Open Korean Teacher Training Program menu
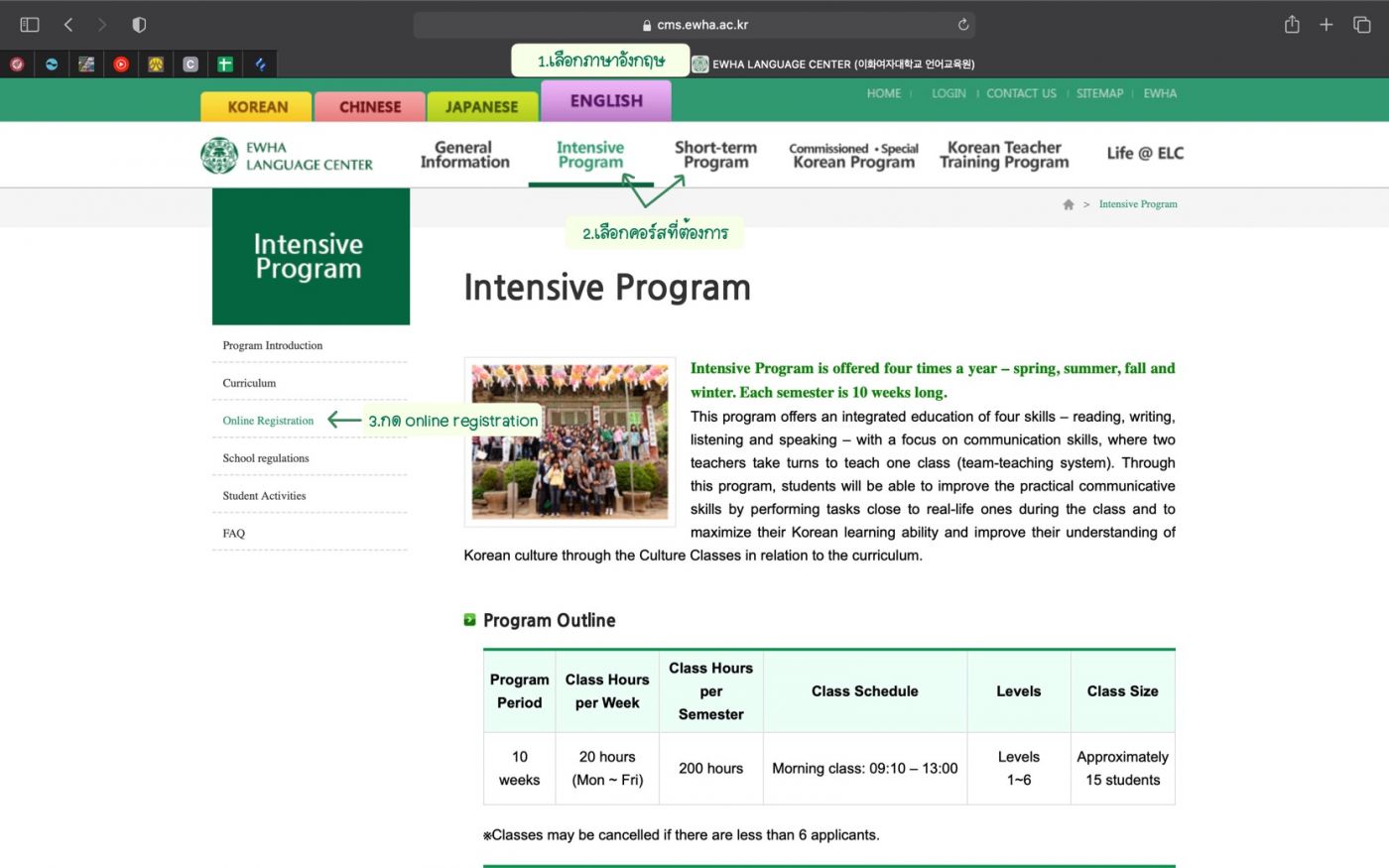The height and width of the screenshot is (868, 1389). tap(1004, 155)
